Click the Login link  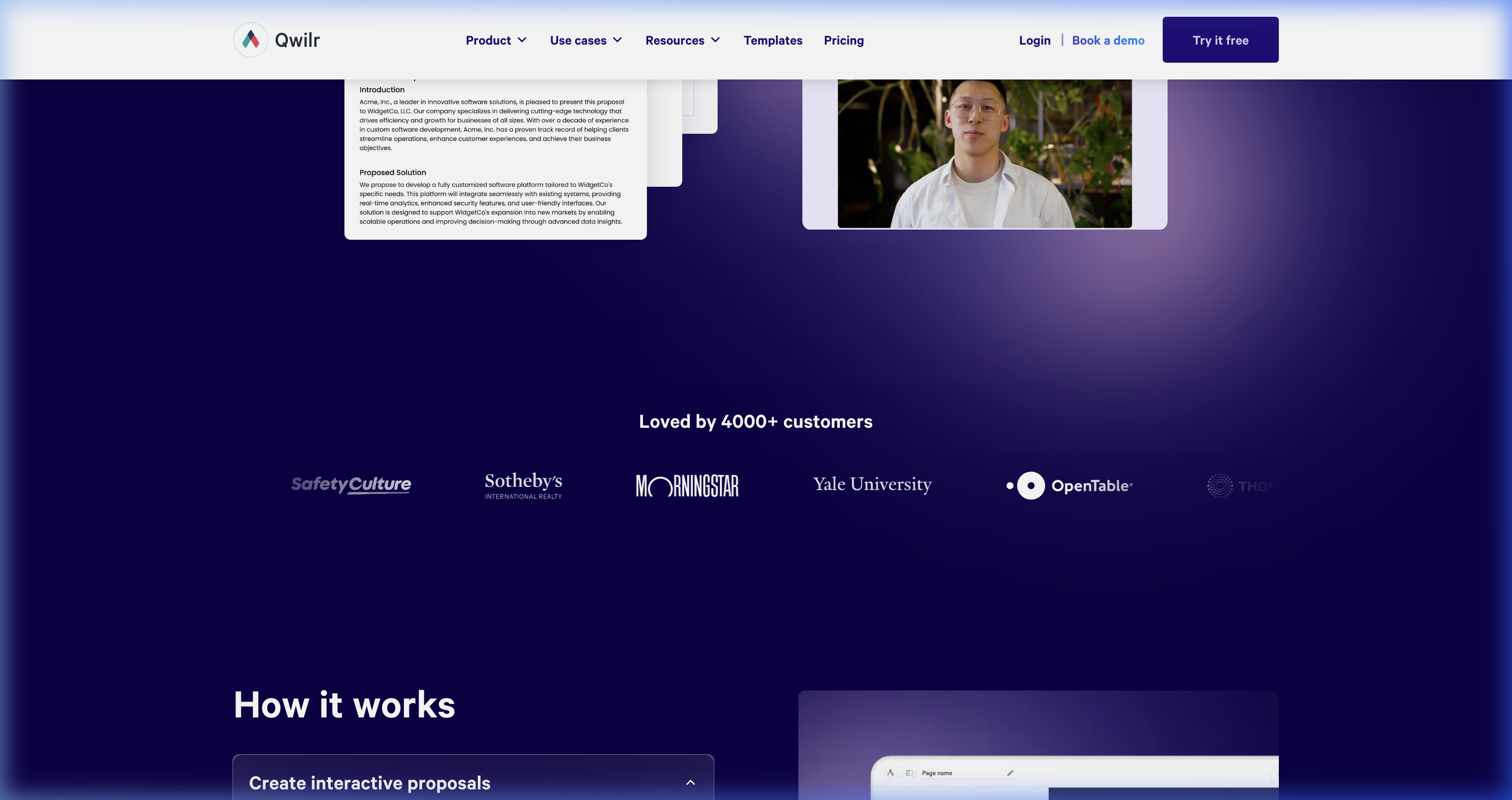1034,40
